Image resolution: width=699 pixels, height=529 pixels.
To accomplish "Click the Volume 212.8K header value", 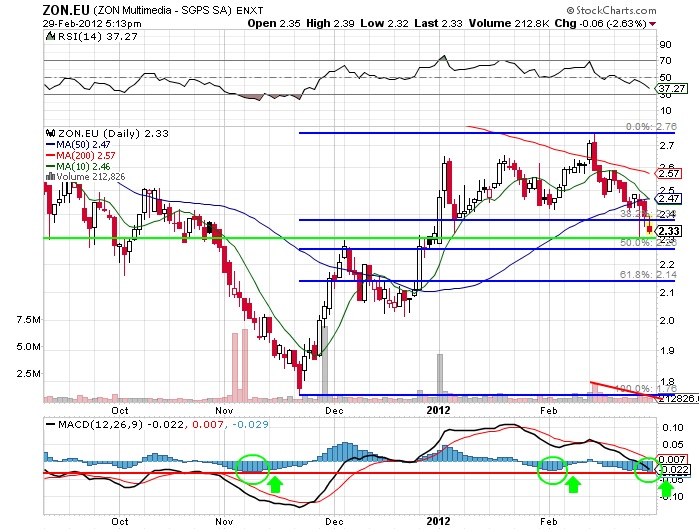I will pyautogui.click(x=509, y=23).
